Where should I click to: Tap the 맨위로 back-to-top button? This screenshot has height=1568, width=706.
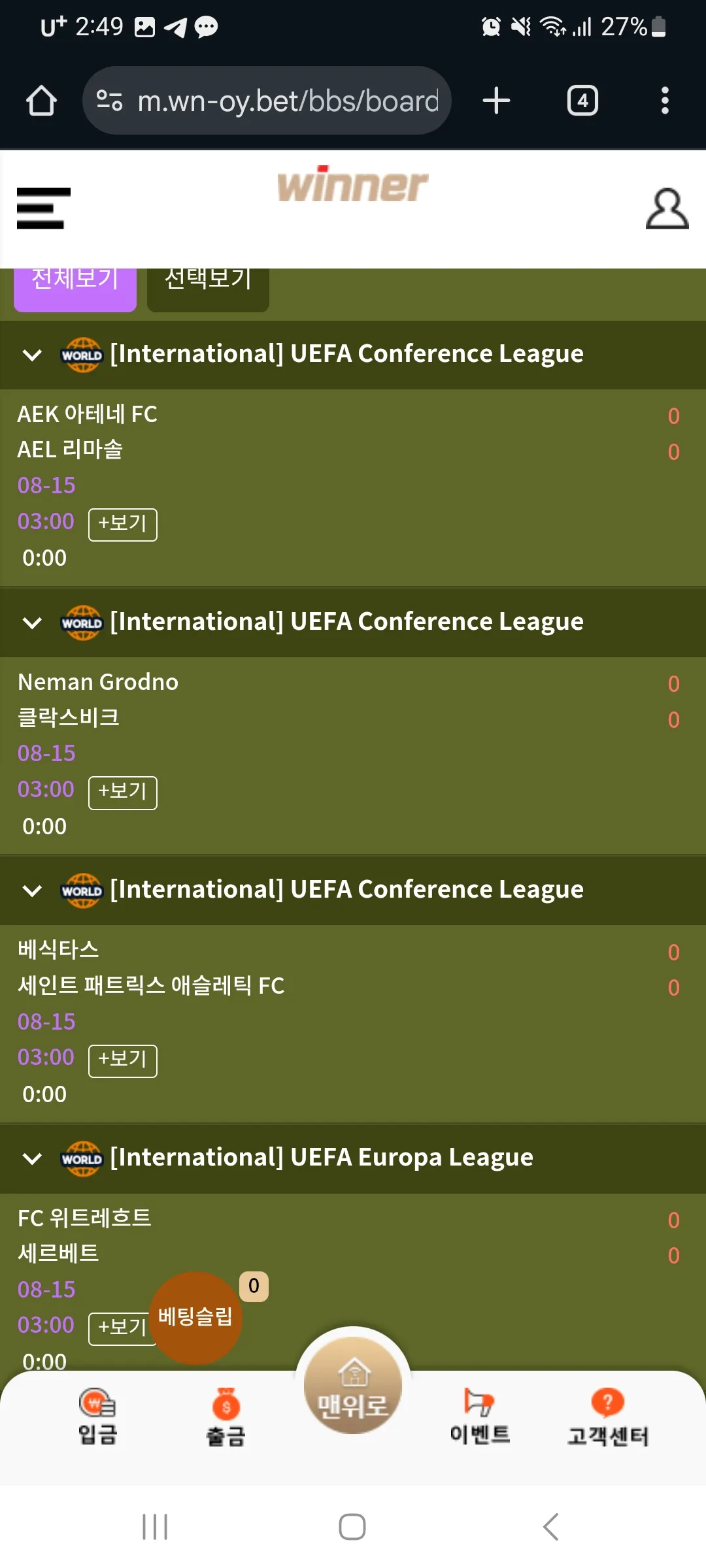coord(353,1385)
